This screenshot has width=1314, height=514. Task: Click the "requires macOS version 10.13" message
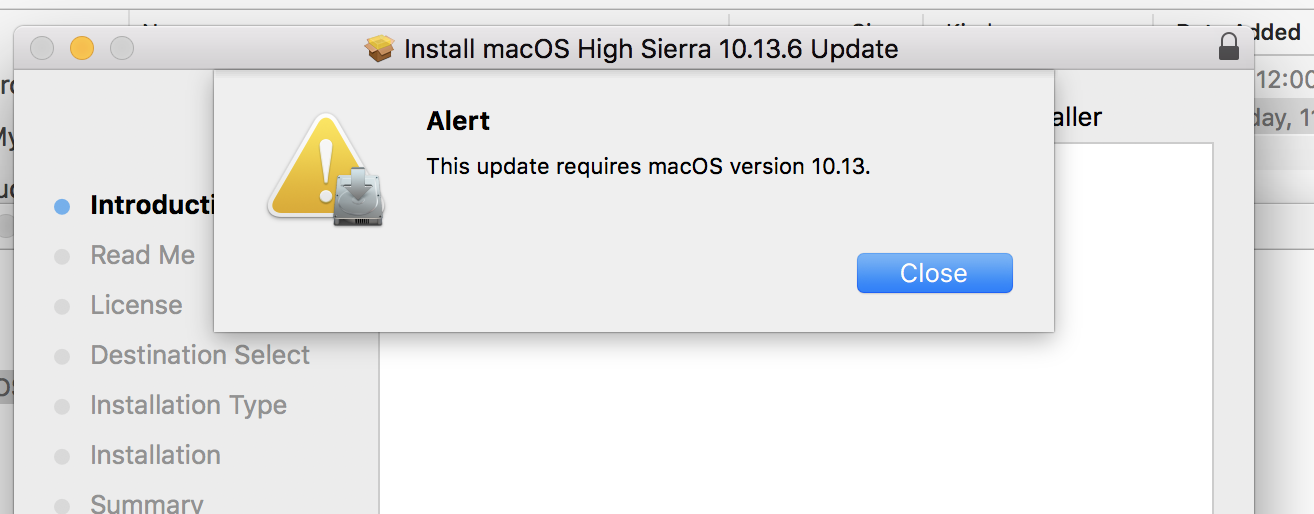click(648, 166)
